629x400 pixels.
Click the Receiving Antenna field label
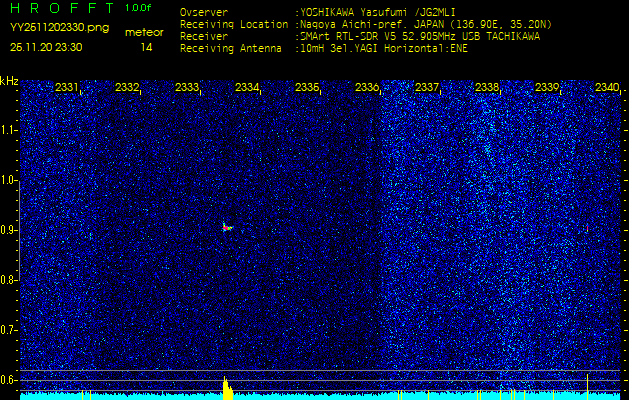[x=231, y=49]
